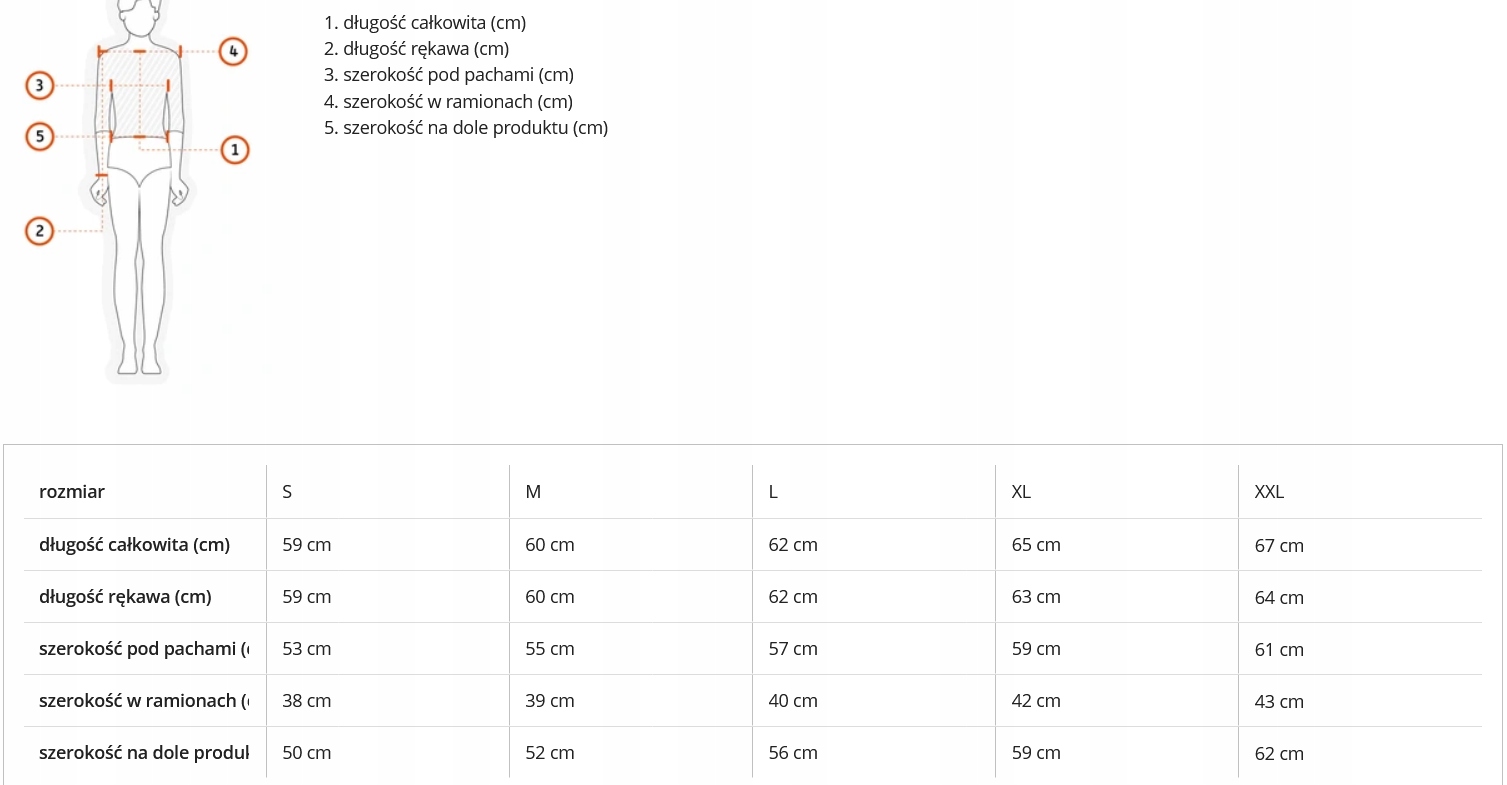The width and height of the screenshot is (1507, 785).
Task: Click the S size column header
Action: coord(287,491)
